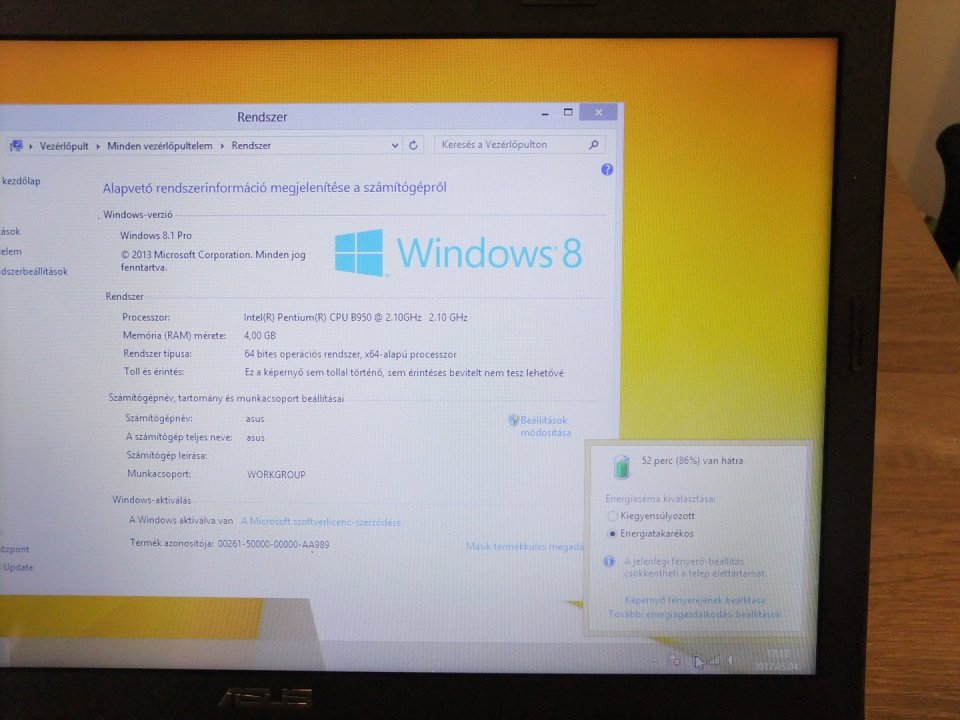This screenshot has width=960, height=720.
Task: Open Beállítások módosítása link
Action: click(545, 426)
